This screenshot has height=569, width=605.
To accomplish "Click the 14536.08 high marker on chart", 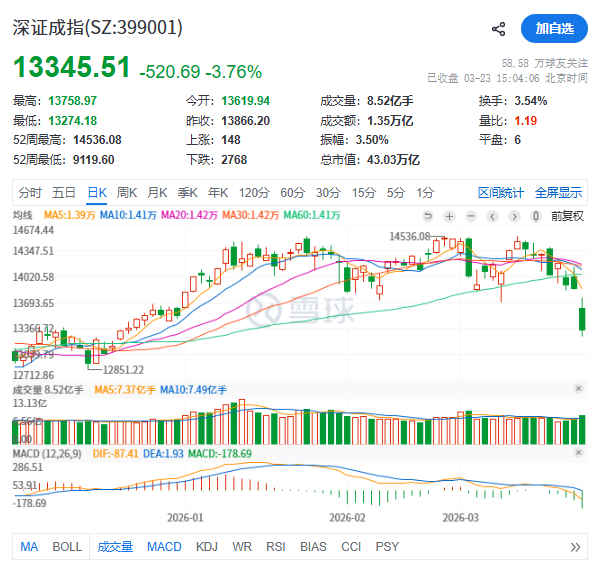I will (x=409, y=236).
